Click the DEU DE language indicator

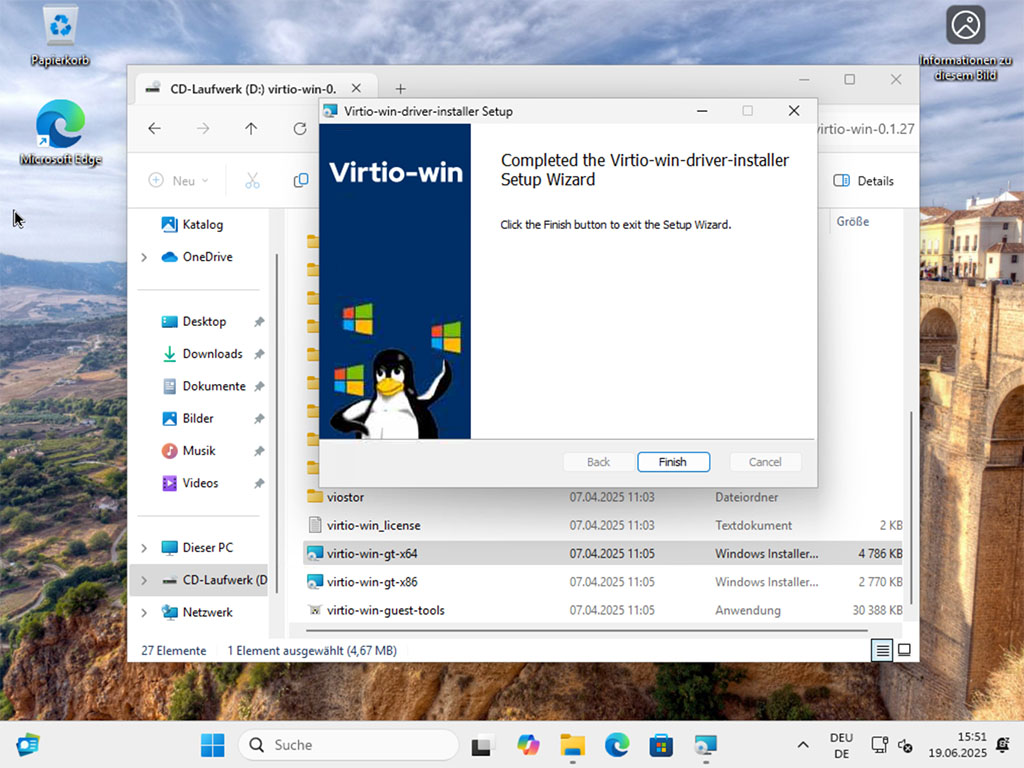coord(841,745)
